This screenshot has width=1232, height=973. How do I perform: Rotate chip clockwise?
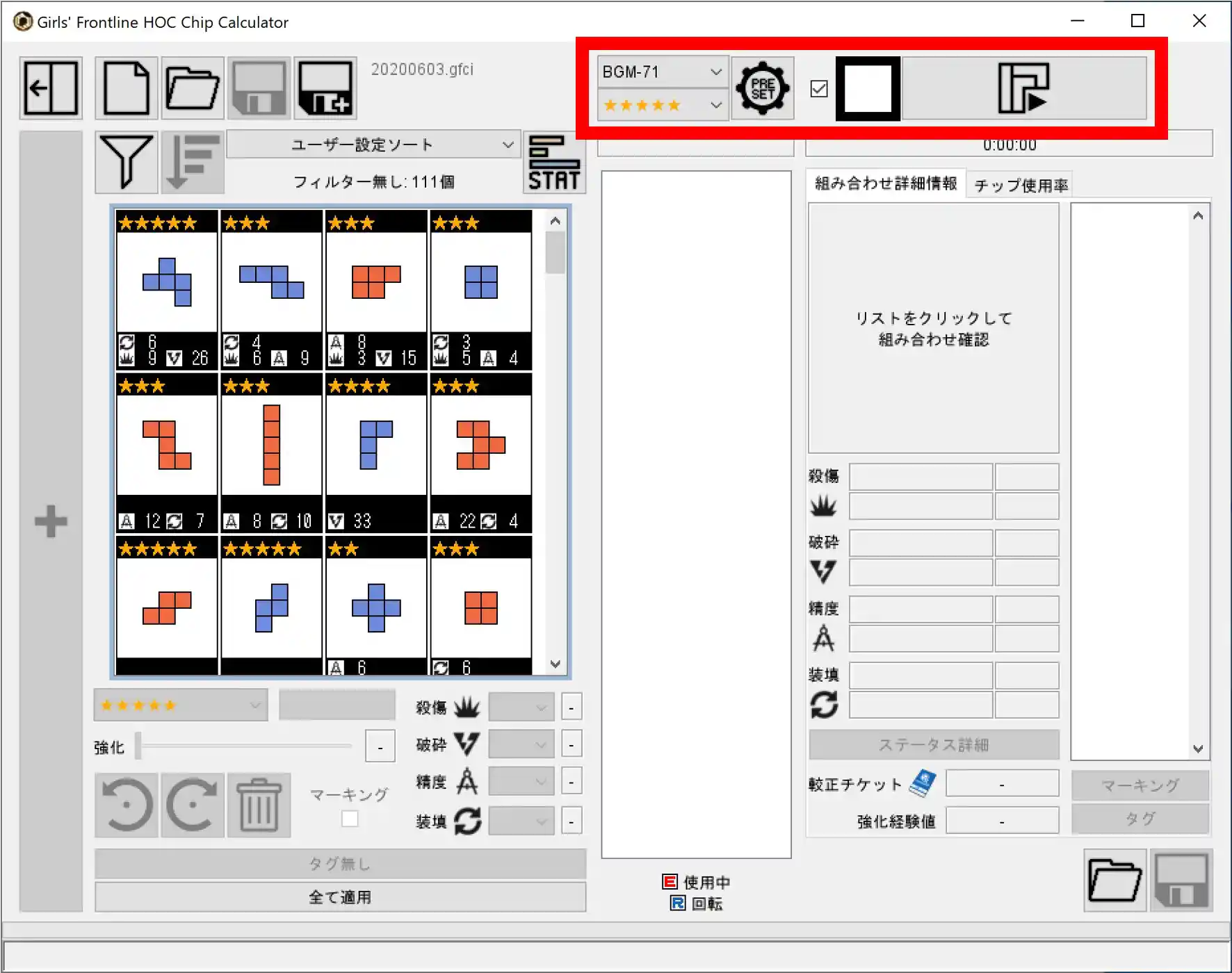pyautogui.click(x=193, y=805)
